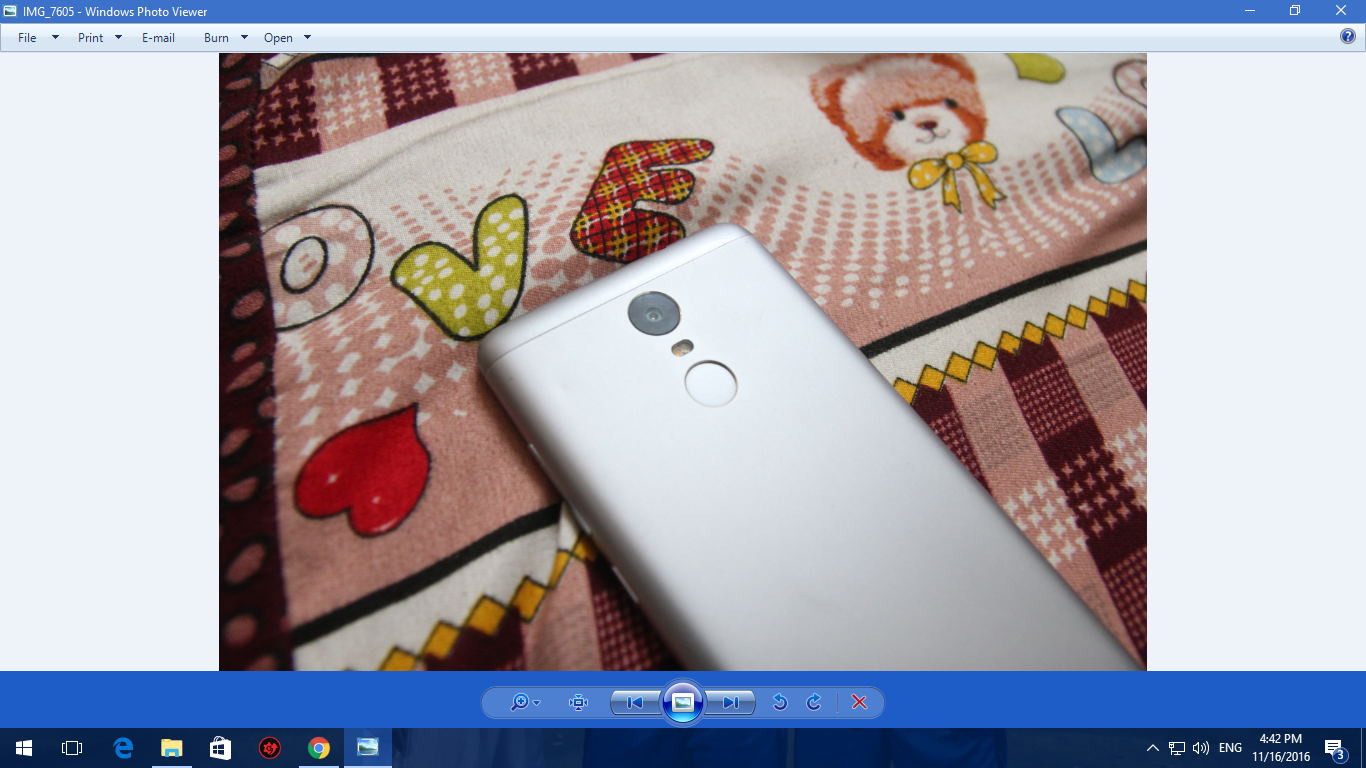Show hidden system tray icons
The image size is (1366, 768).
click(x=1153, y=748)
